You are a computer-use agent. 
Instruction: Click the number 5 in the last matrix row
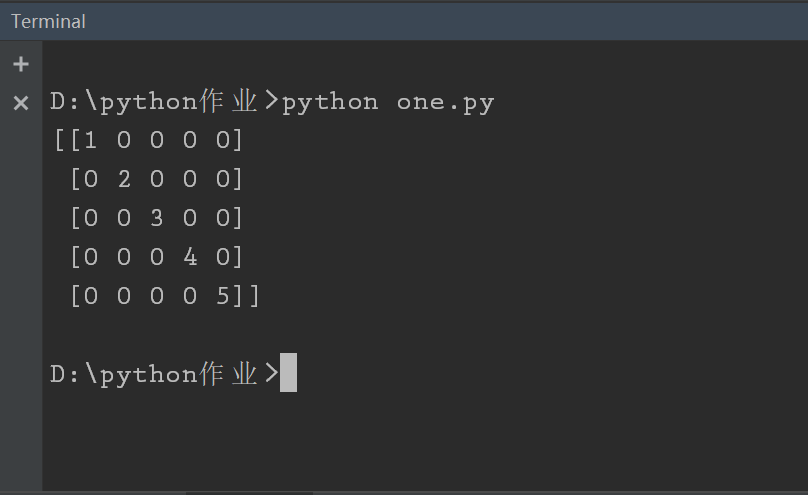223,296
